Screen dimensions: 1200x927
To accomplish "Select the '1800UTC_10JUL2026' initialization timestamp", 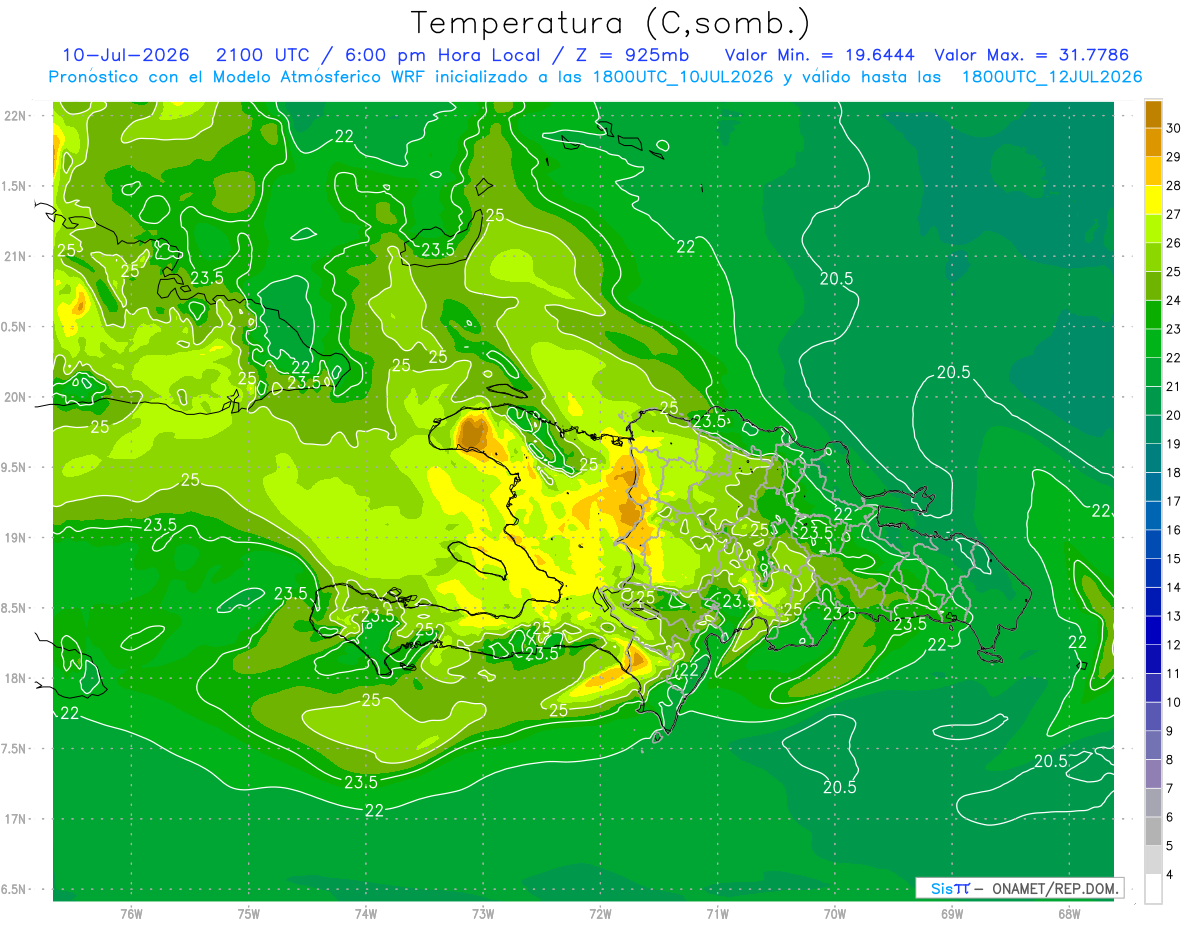I will pos(683,77).
